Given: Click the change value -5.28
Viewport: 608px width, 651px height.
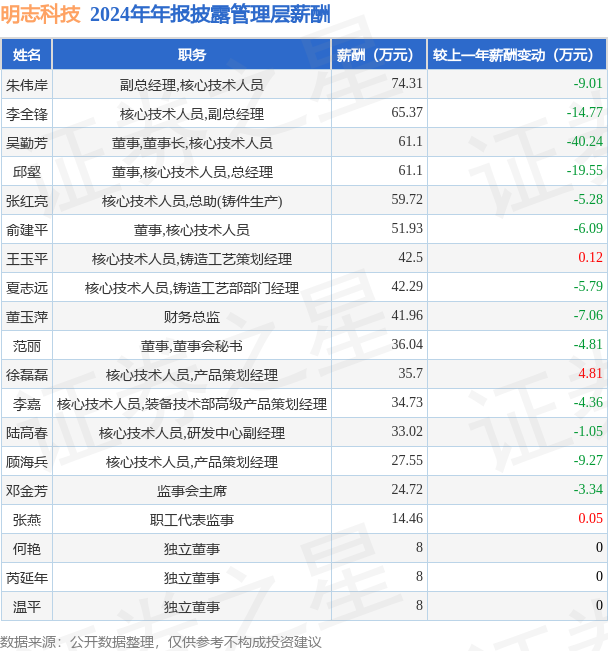Looking at the screenshot, I should pyautogui.click(x=588, y=199).
